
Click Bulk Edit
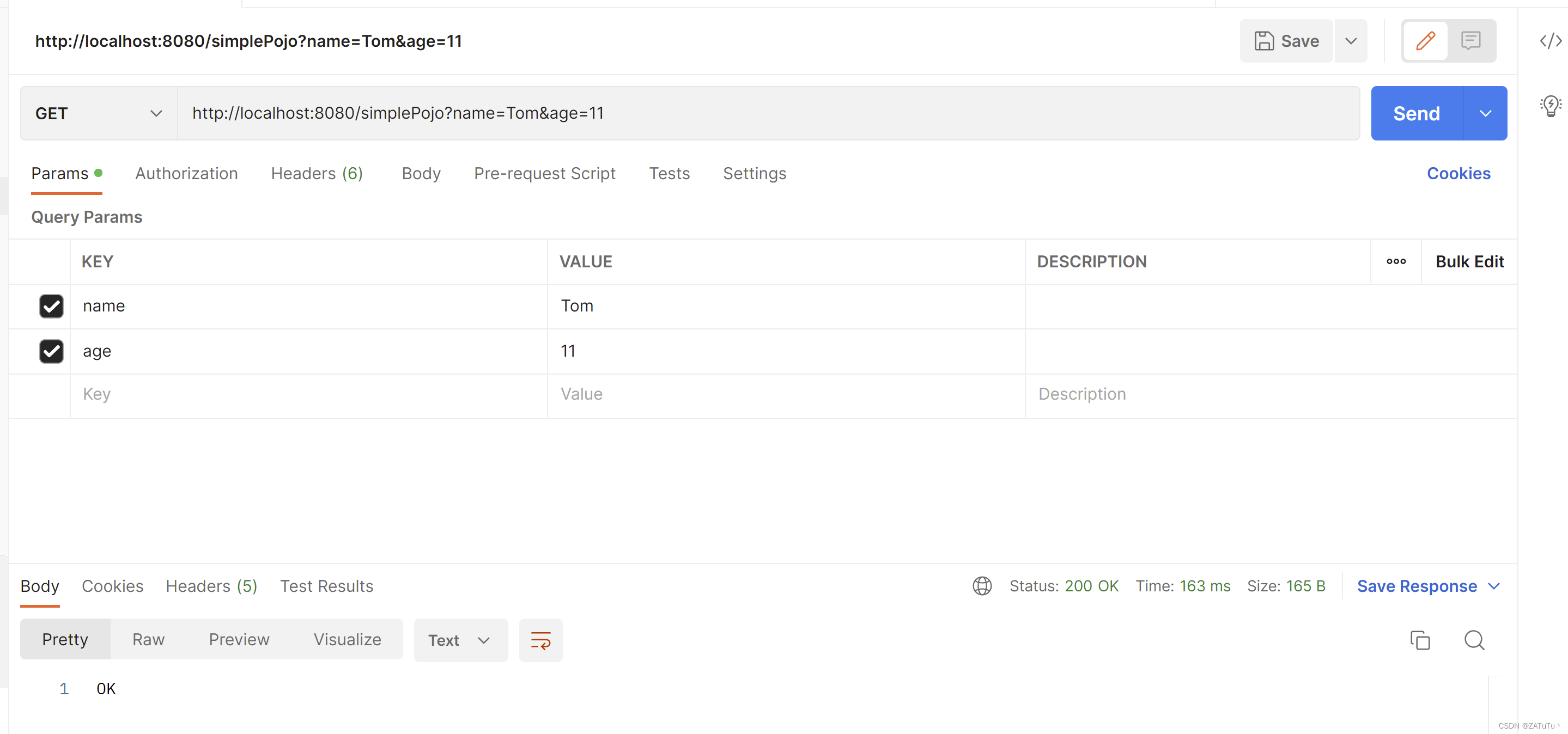(x=1469, y=261)
